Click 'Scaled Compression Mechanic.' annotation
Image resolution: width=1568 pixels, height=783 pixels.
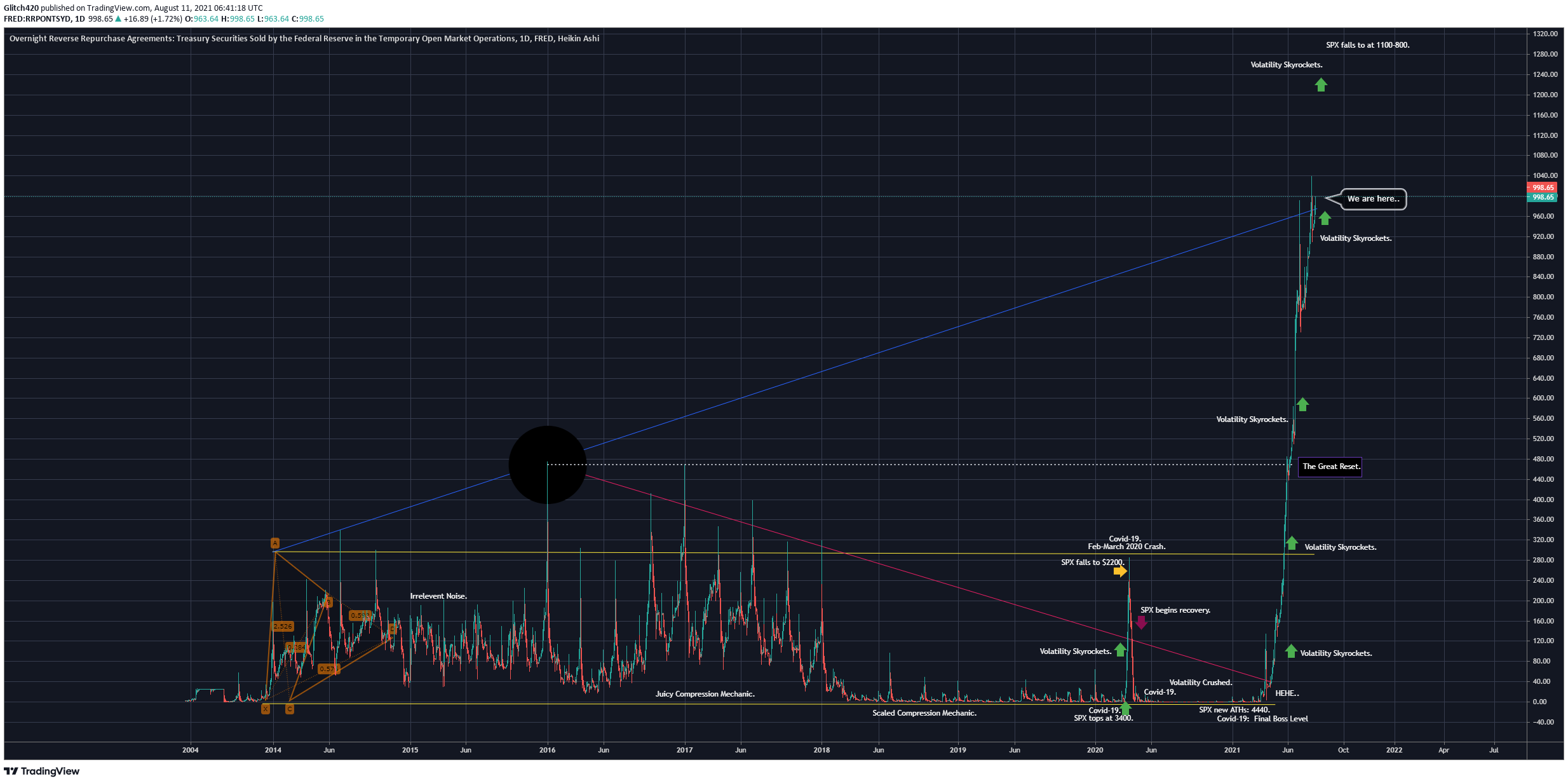924,713
